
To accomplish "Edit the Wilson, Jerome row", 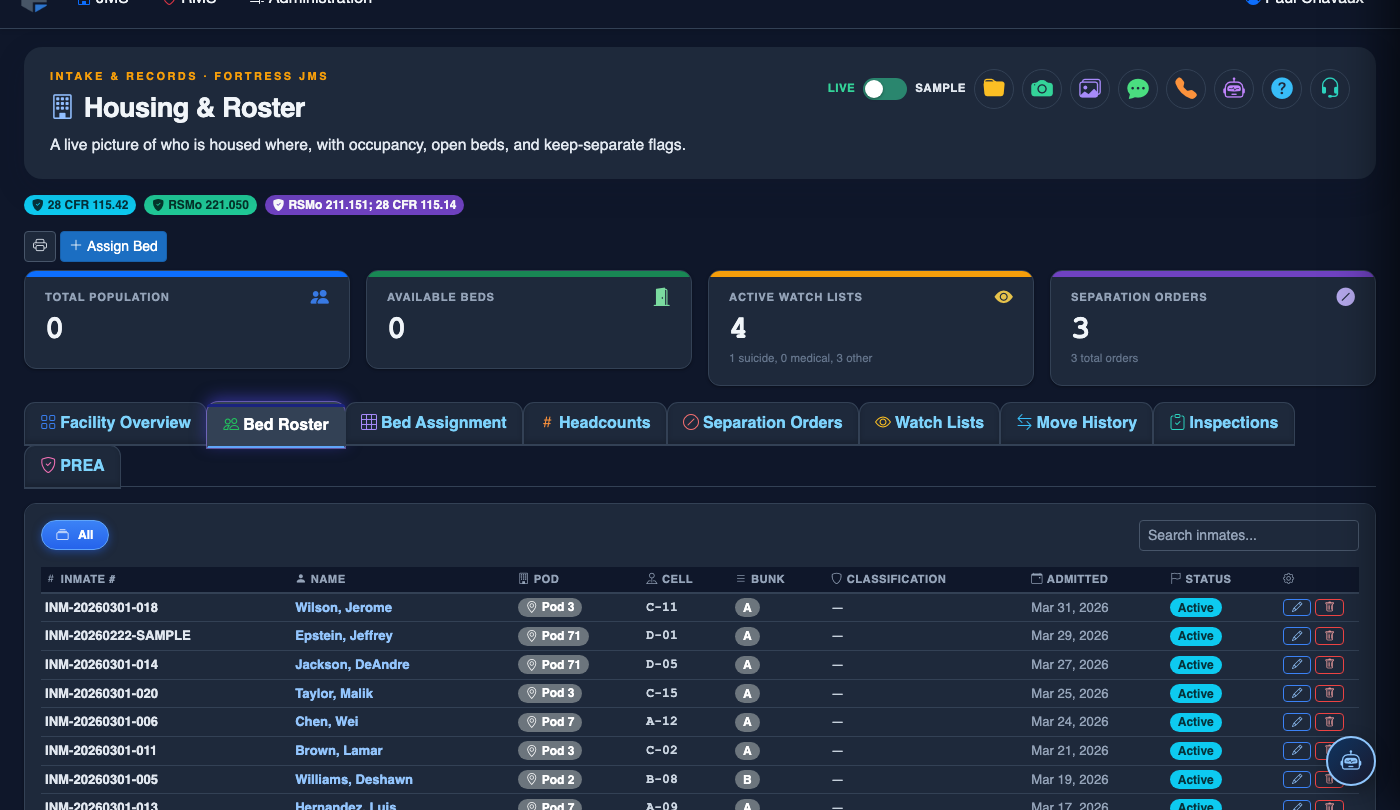I will 1296,607.
